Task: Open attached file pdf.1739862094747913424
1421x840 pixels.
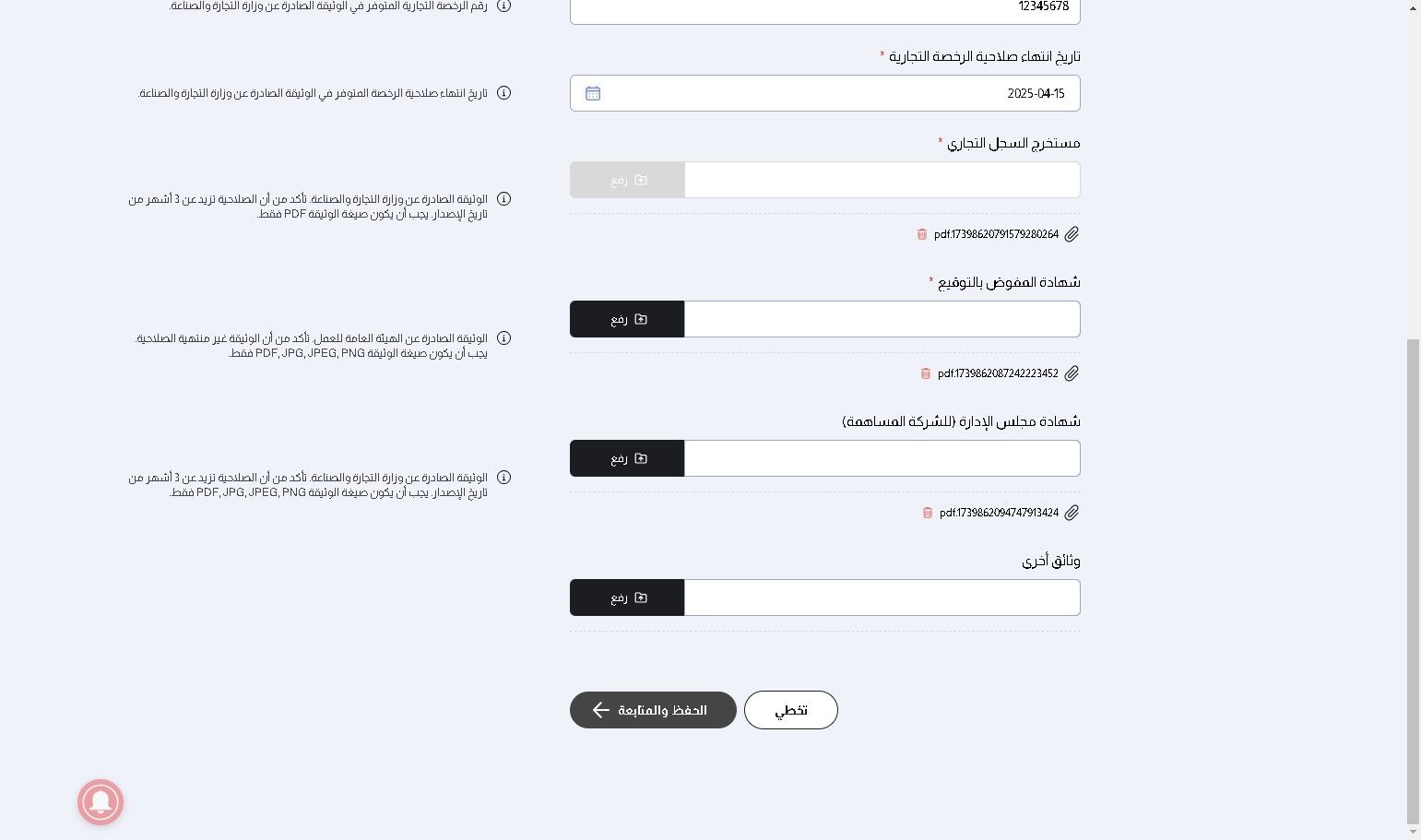Action: click(999, 513)
